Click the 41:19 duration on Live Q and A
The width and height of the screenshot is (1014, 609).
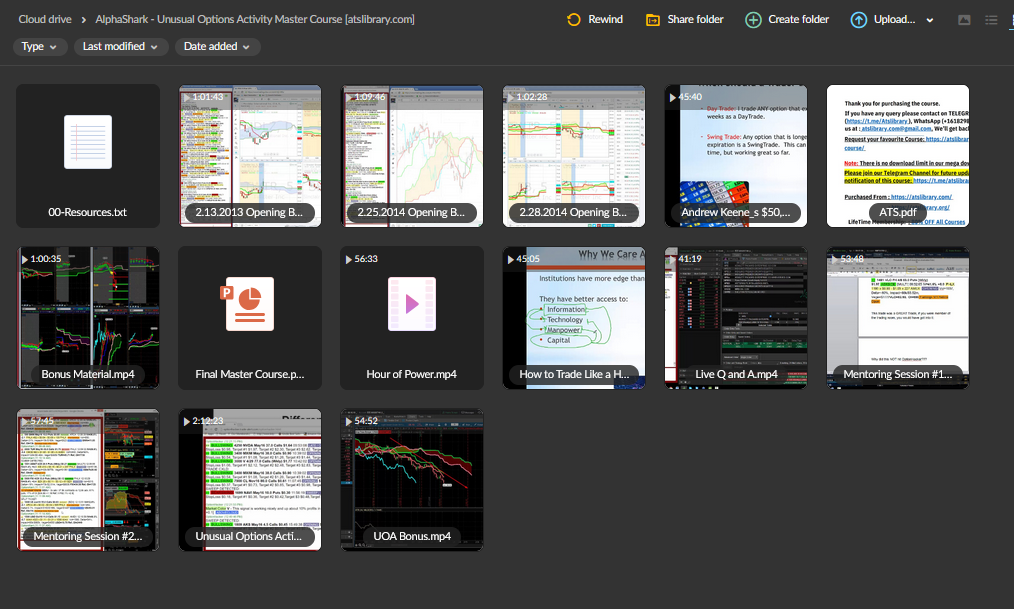tap(690, 259)
